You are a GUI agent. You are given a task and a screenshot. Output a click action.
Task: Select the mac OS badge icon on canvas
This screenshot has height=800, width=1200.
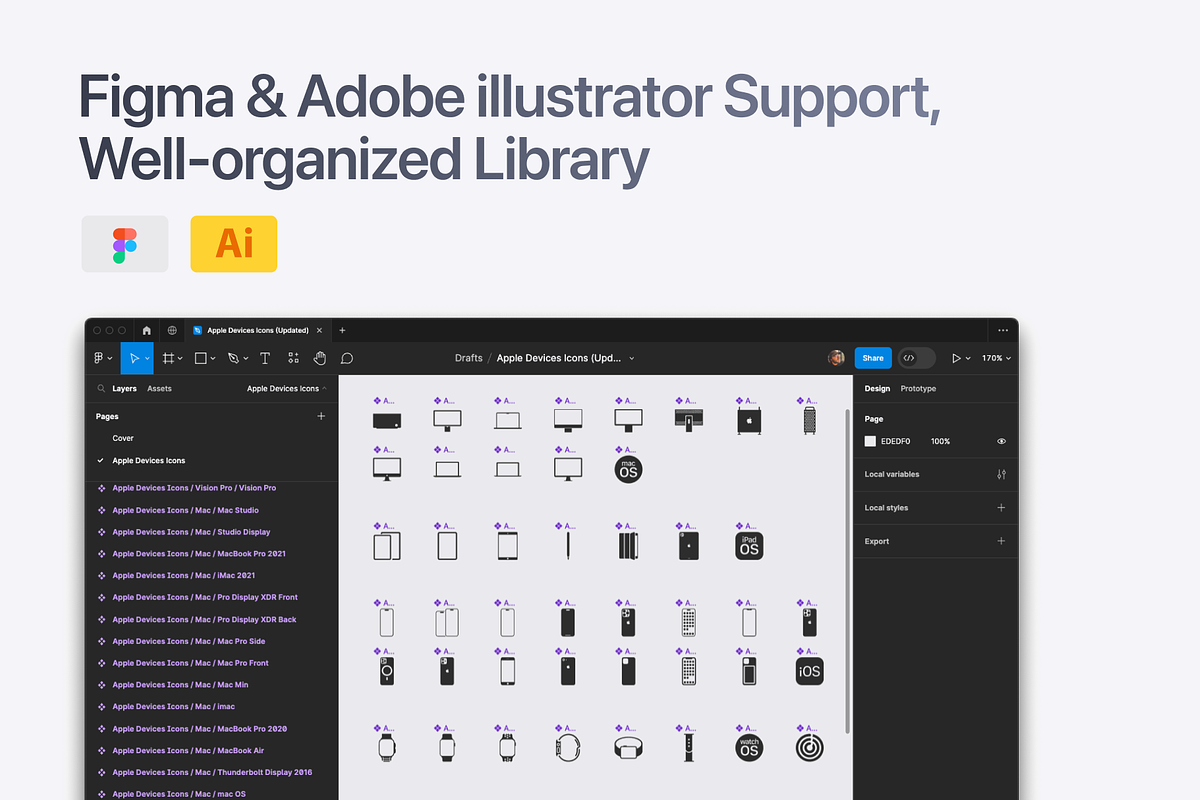click(629, 469)
